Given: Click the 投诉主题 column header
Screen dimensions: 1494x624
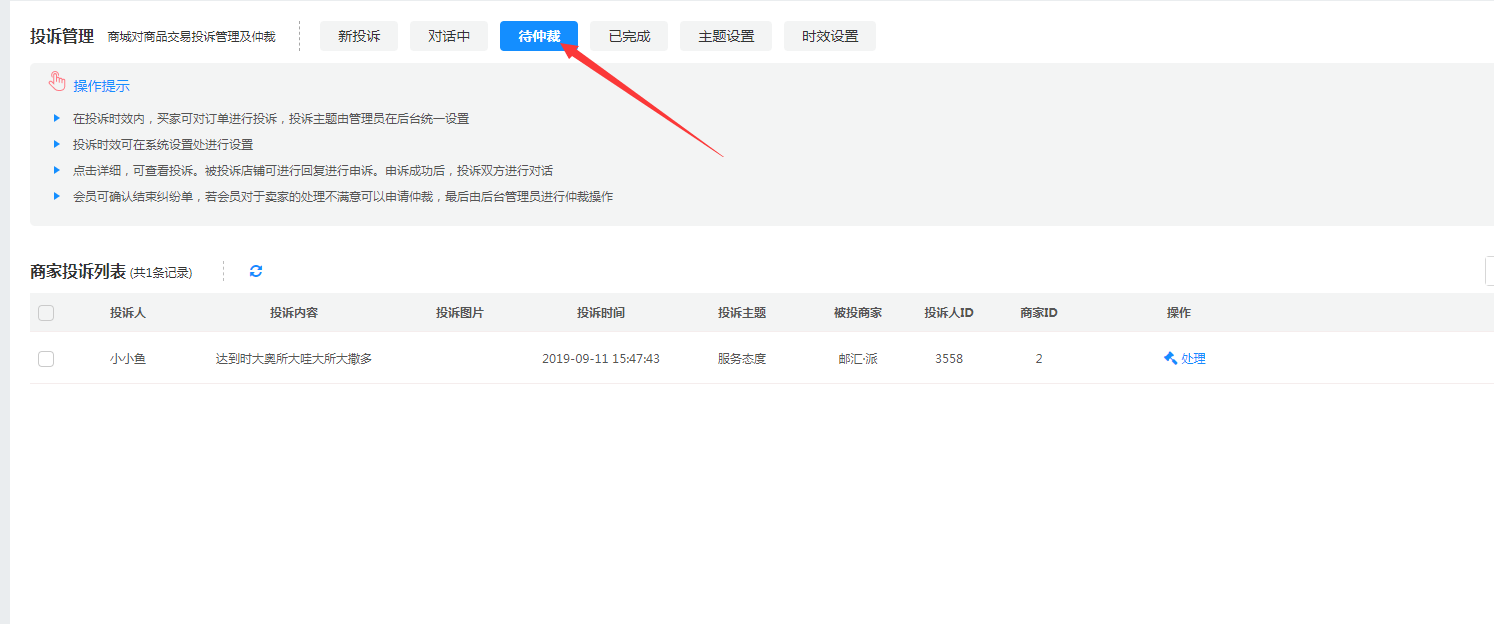Looking at the screenshot, I should (x=741, y=313).
